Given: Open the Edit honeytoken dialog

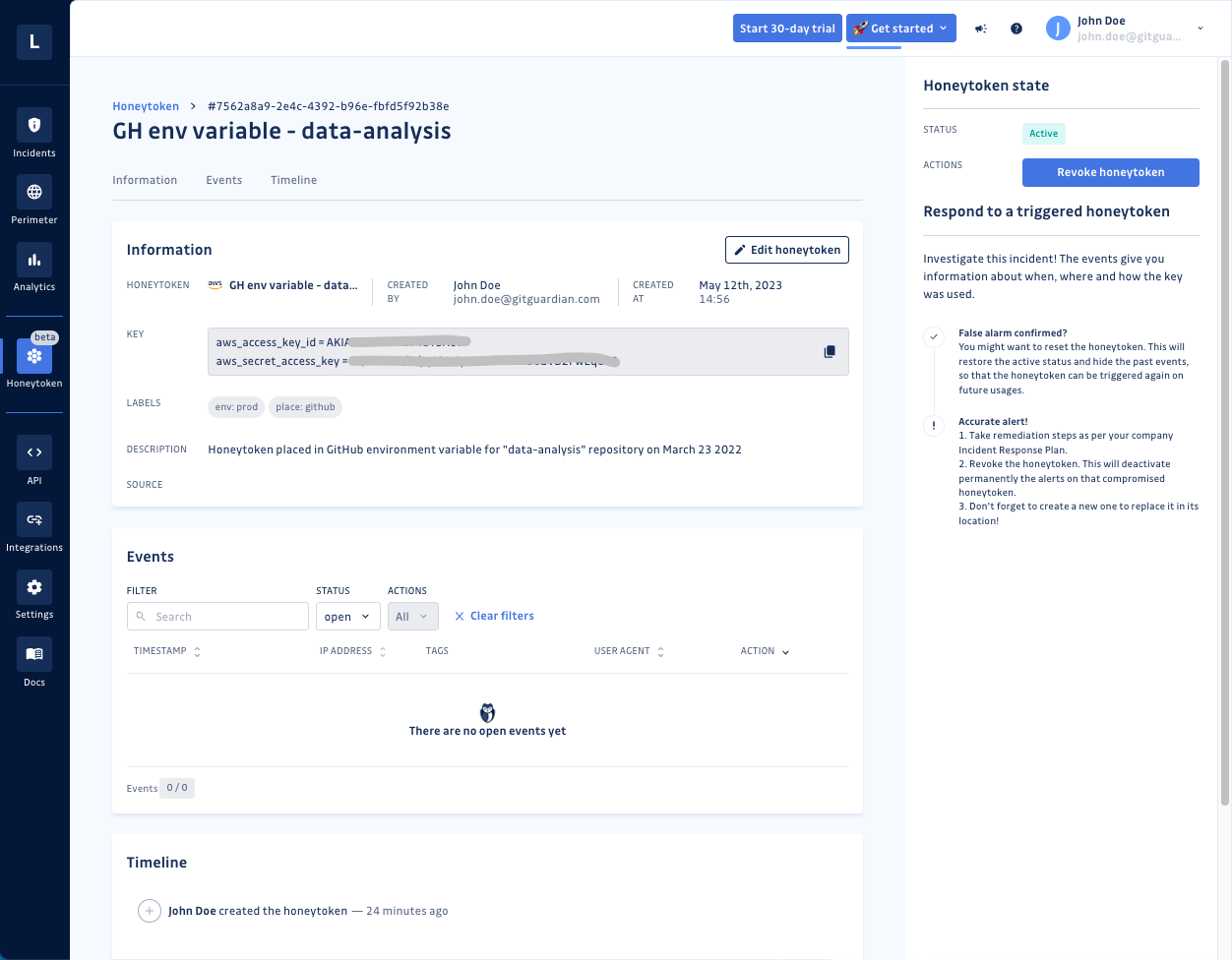Looking at the screenshot, I should [786, 250].
